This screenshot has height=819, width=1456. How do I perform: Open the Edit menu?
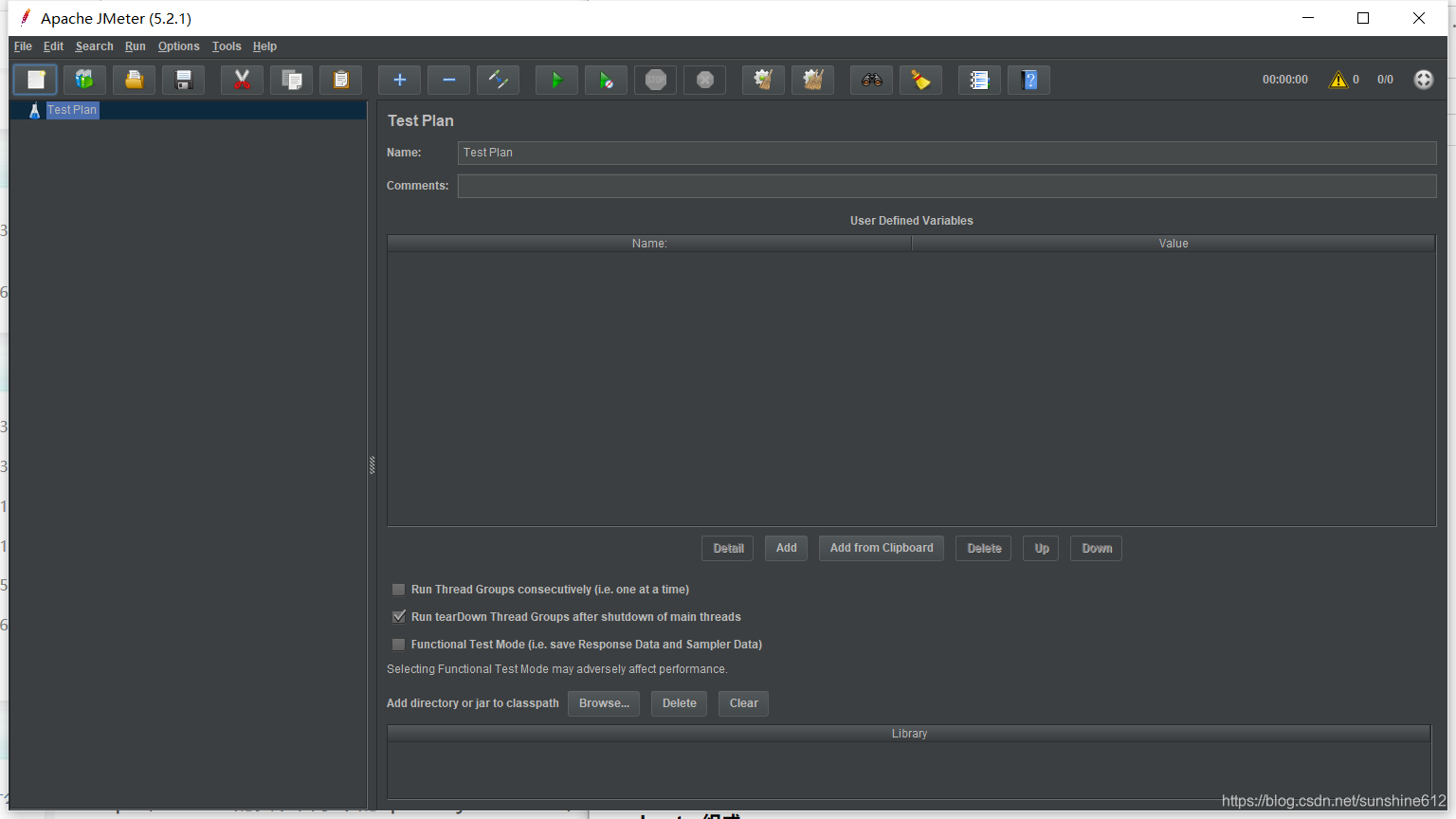coord(53,46)
